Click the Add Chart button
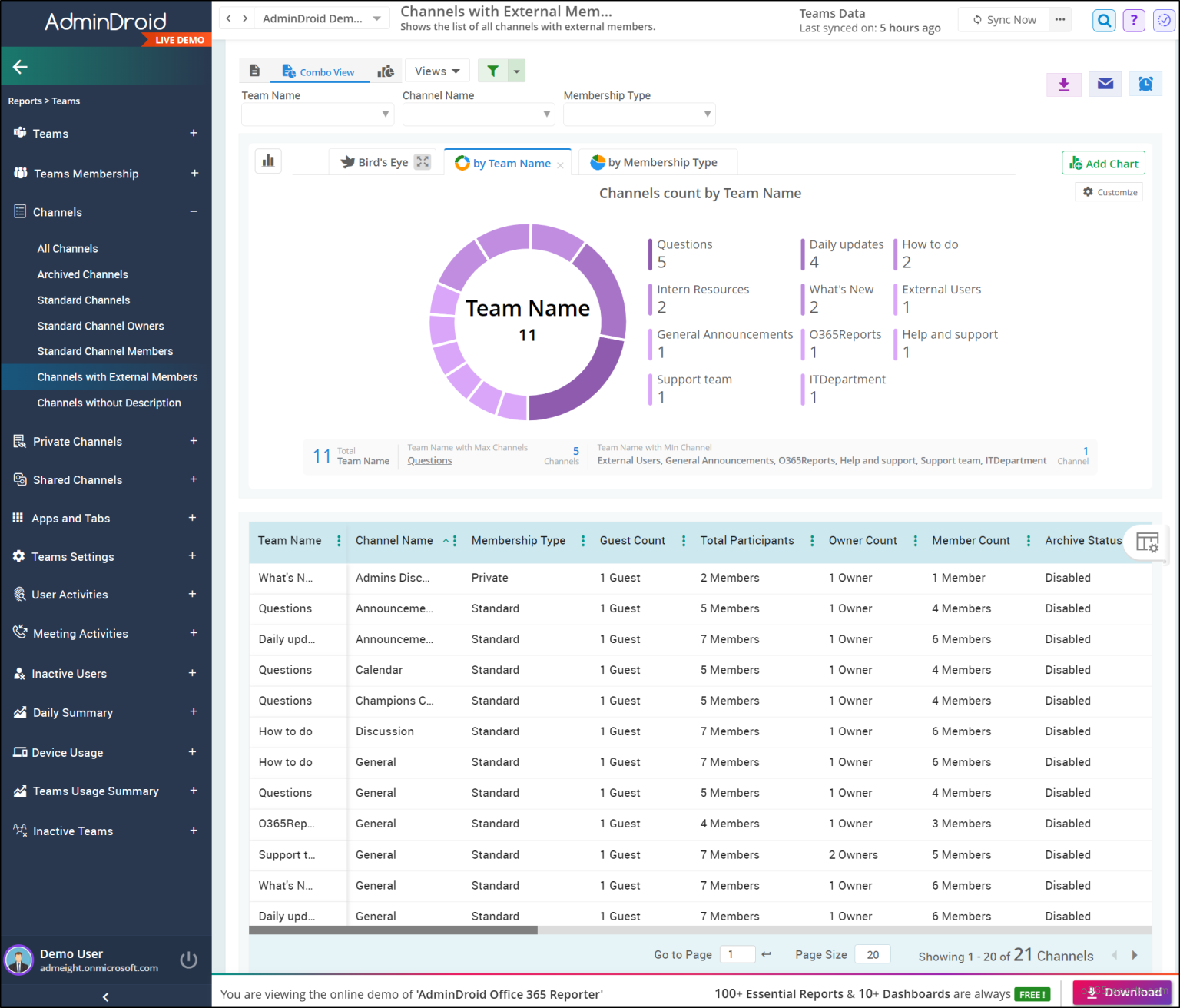The height and width of the screenshot is (1008, 1180). 1104,163
